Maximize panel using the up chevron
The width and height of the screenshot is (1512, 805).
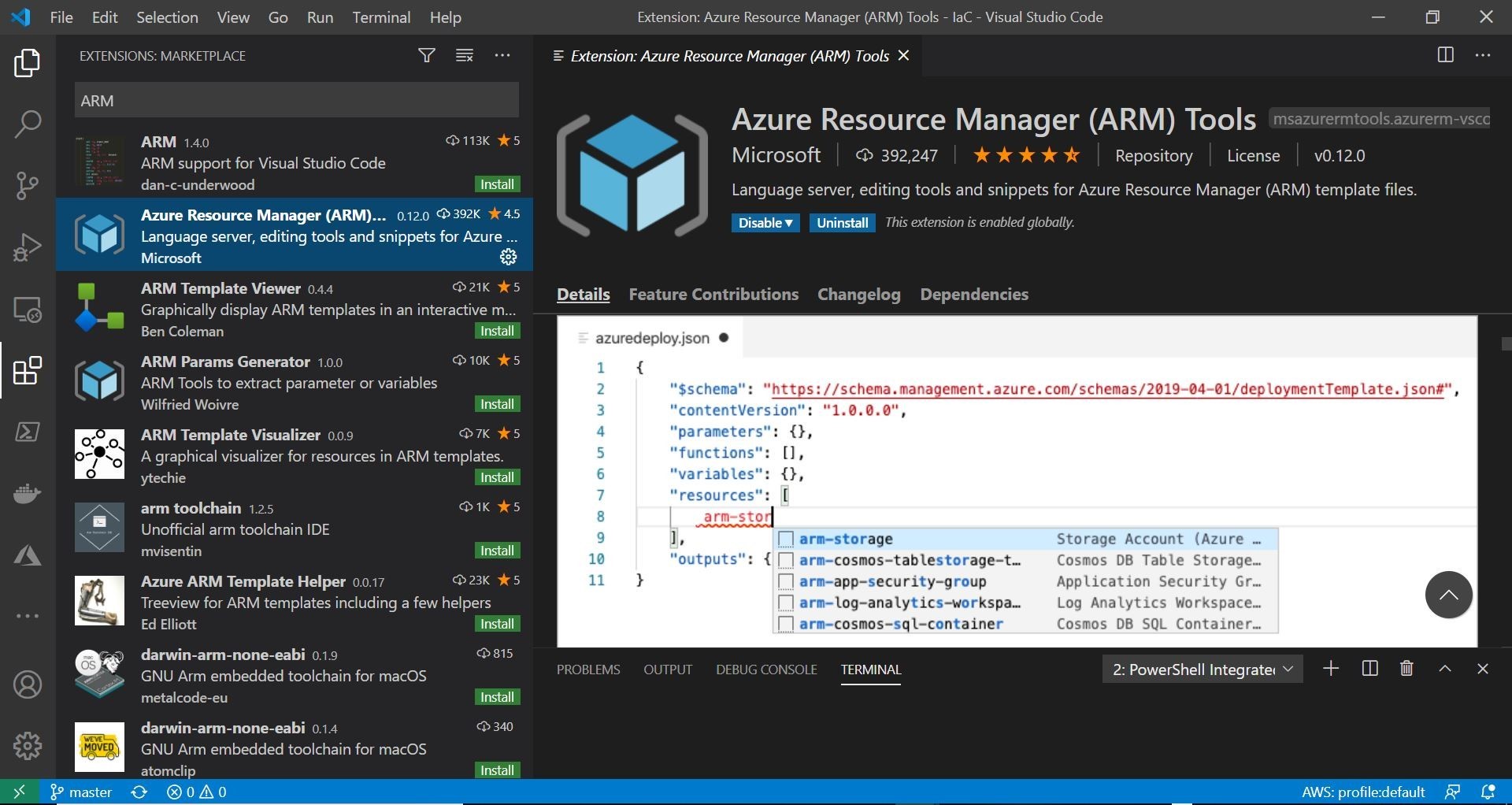[x=1445, y=669]
